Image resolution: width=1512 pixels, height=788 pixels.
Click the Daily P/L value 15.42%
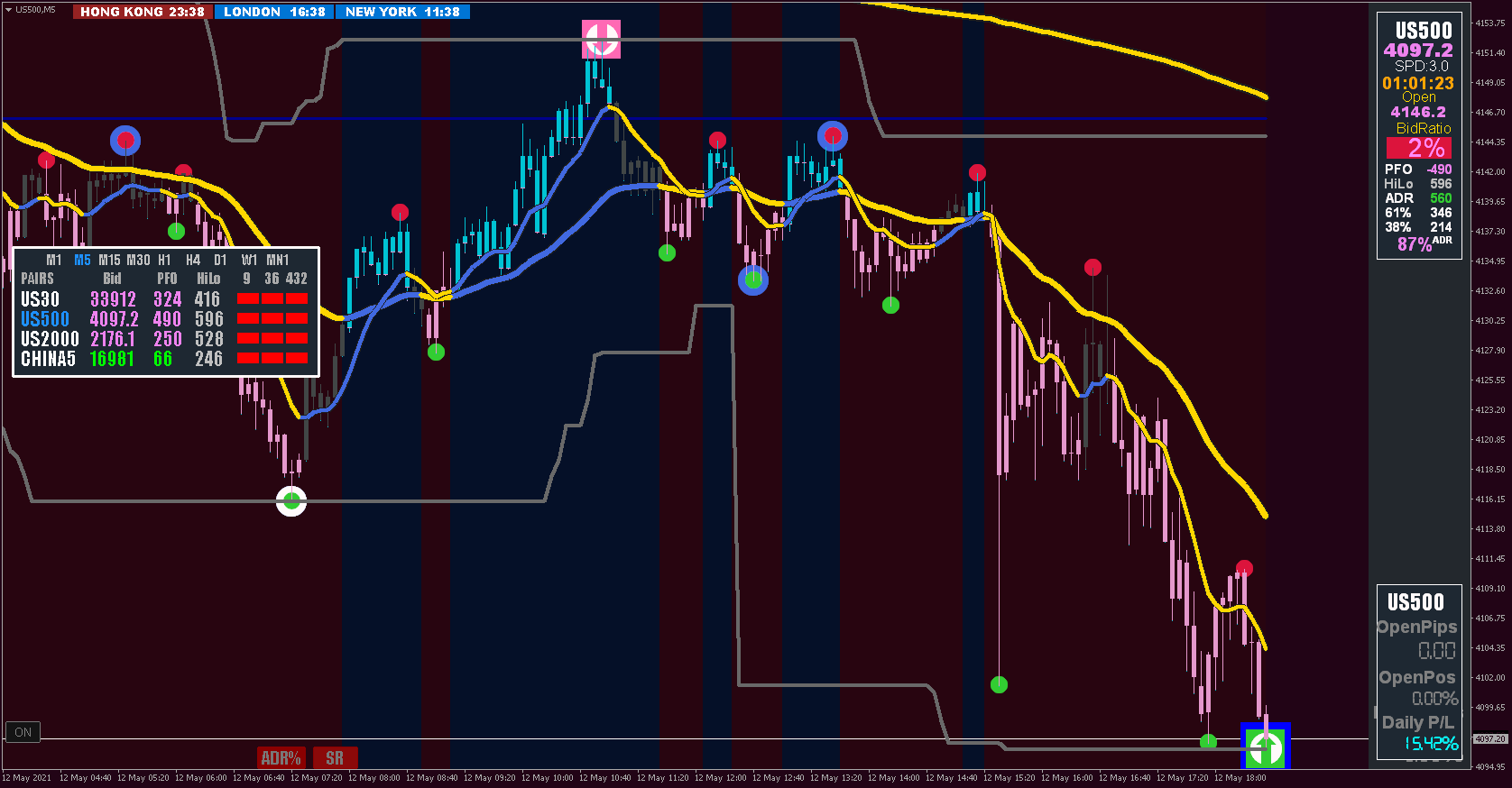pyautogui.click(x=1431, y=743)
